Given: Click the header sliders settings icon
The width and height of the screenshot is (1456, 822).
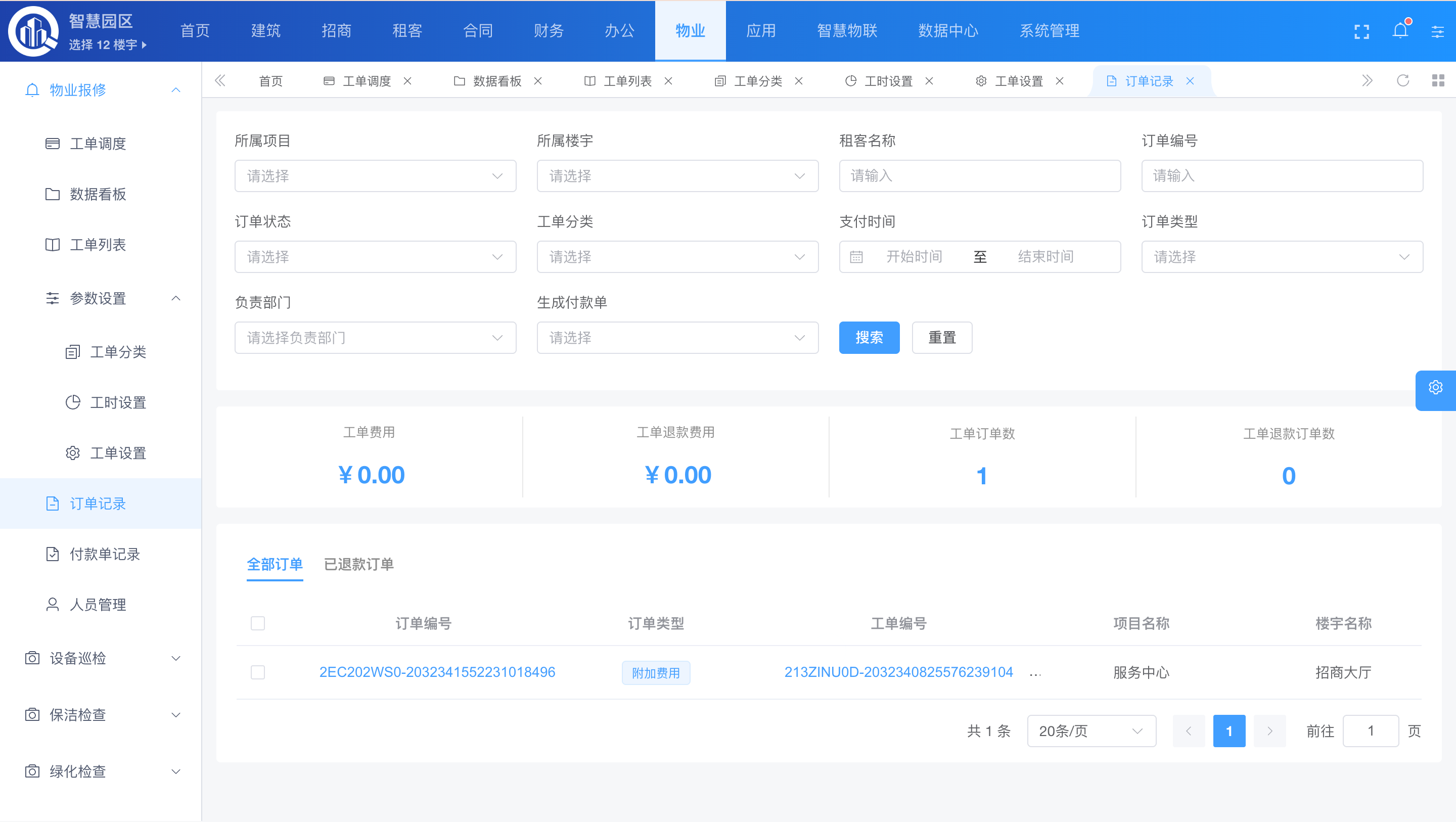Looking at the screenshot, I should pos(1437,32).
